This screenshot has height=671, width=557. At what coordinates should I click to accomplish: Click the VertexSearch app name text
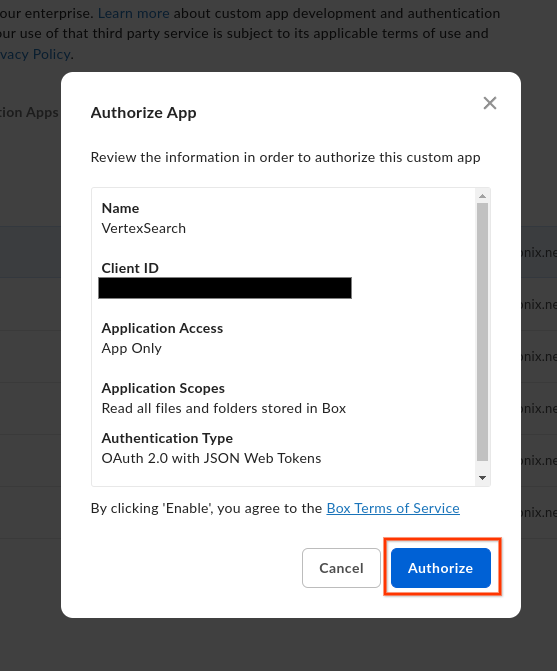[x=144, y=228]
